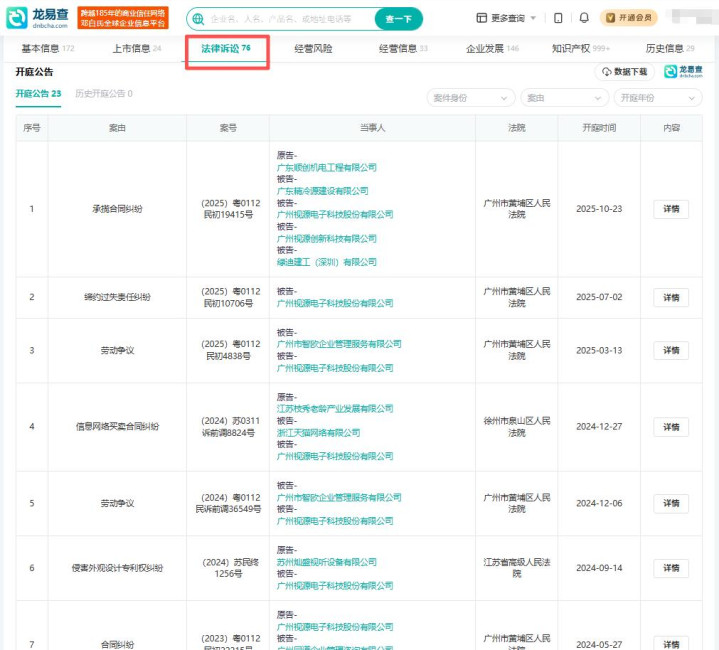Viewport: 719px width, 650px height.
Task: Open the 广东顺创机电工程有限公司 link
Action: (326, 167)
